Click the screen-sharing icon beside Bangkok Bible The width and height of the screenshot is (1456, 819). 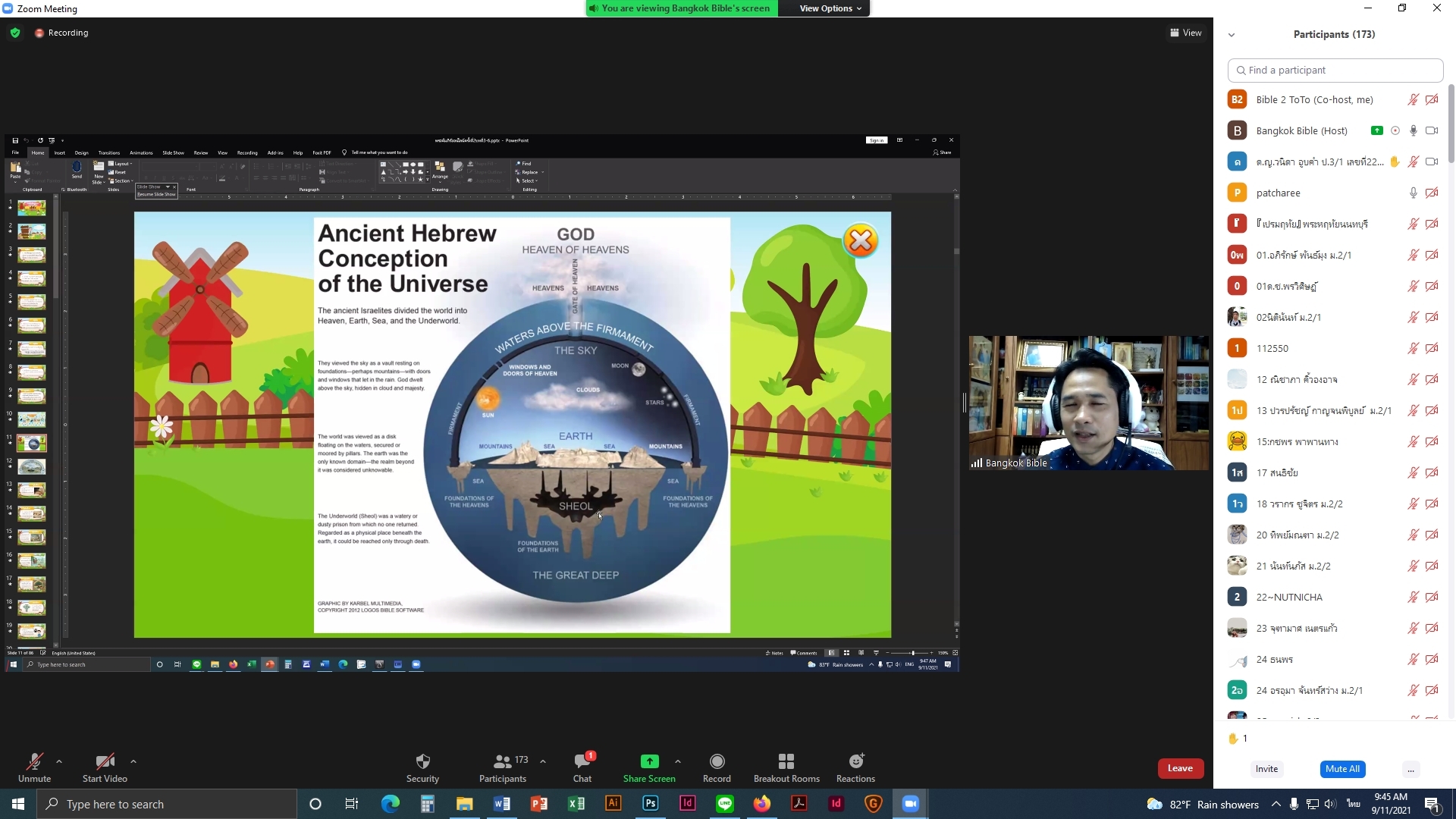click(x=1376, y=130)
